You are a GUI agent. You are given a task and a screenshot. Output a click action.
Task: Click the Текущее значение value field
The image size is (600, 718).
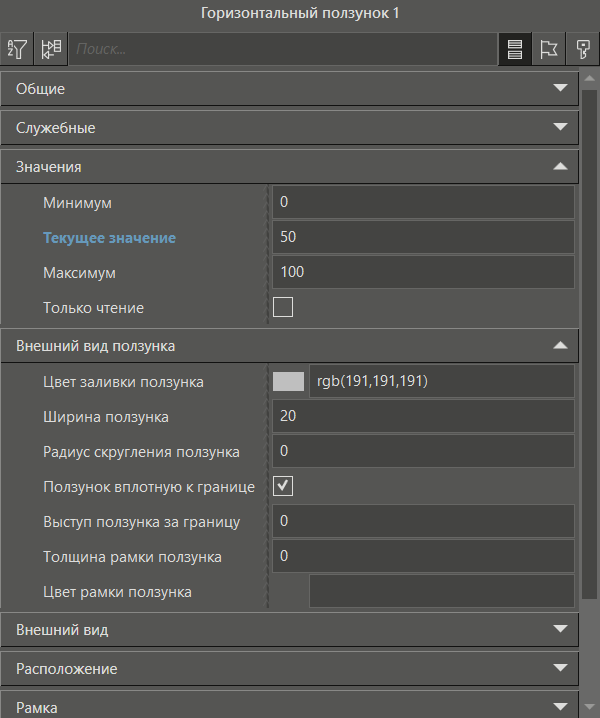pos(422,237)
